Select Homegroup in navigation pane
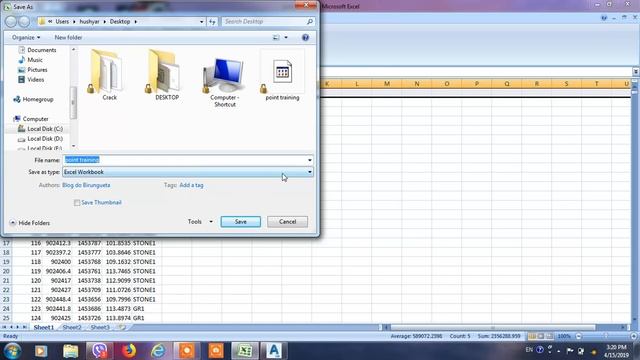 [x=33, y=99]
